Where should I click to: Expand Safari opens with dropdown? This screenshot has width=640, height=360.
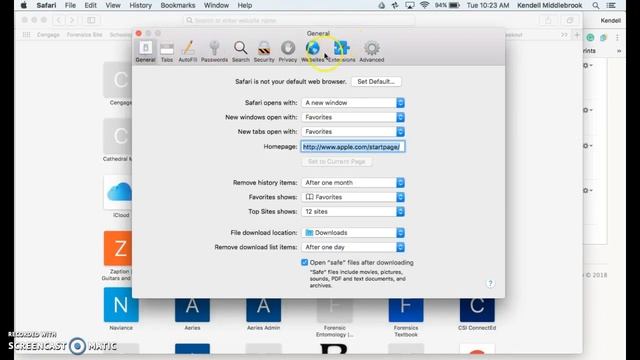tap(353, 103)
